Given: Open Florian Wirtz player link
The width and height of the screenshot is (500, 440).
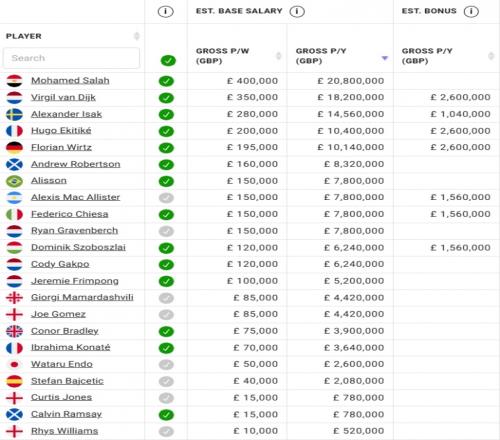Looking at the screenshot, I should [61, 147].
